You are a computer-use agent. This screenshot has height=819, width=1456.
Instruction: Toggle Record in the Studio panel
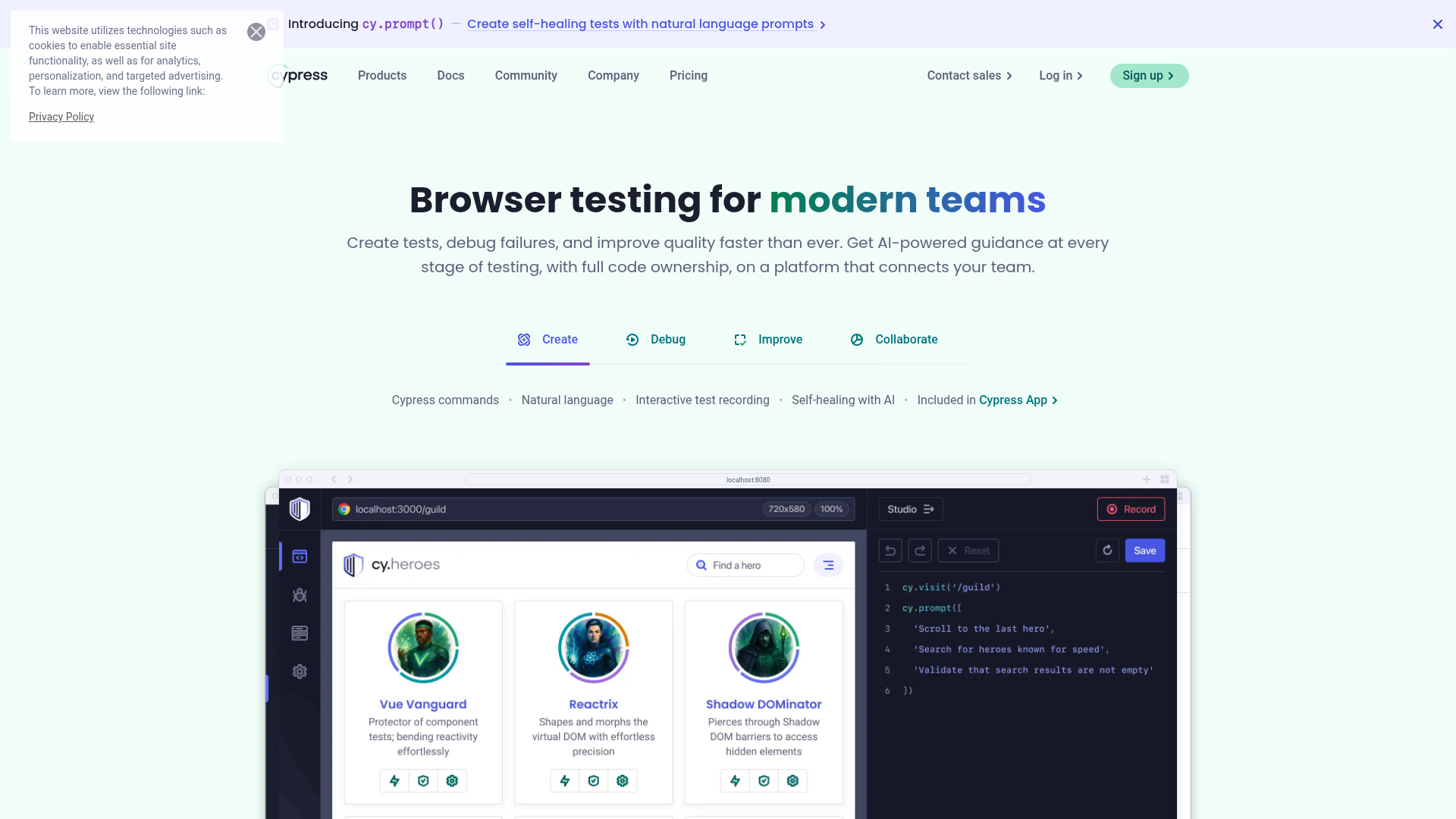click(1131, 509)
